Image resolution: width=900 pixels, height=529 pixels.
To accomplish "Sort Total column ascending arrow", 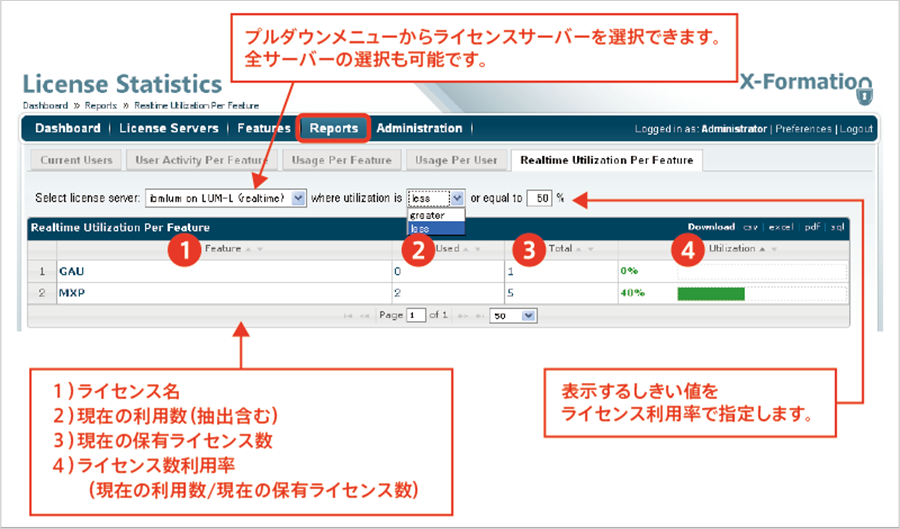I will coord(579,250).
